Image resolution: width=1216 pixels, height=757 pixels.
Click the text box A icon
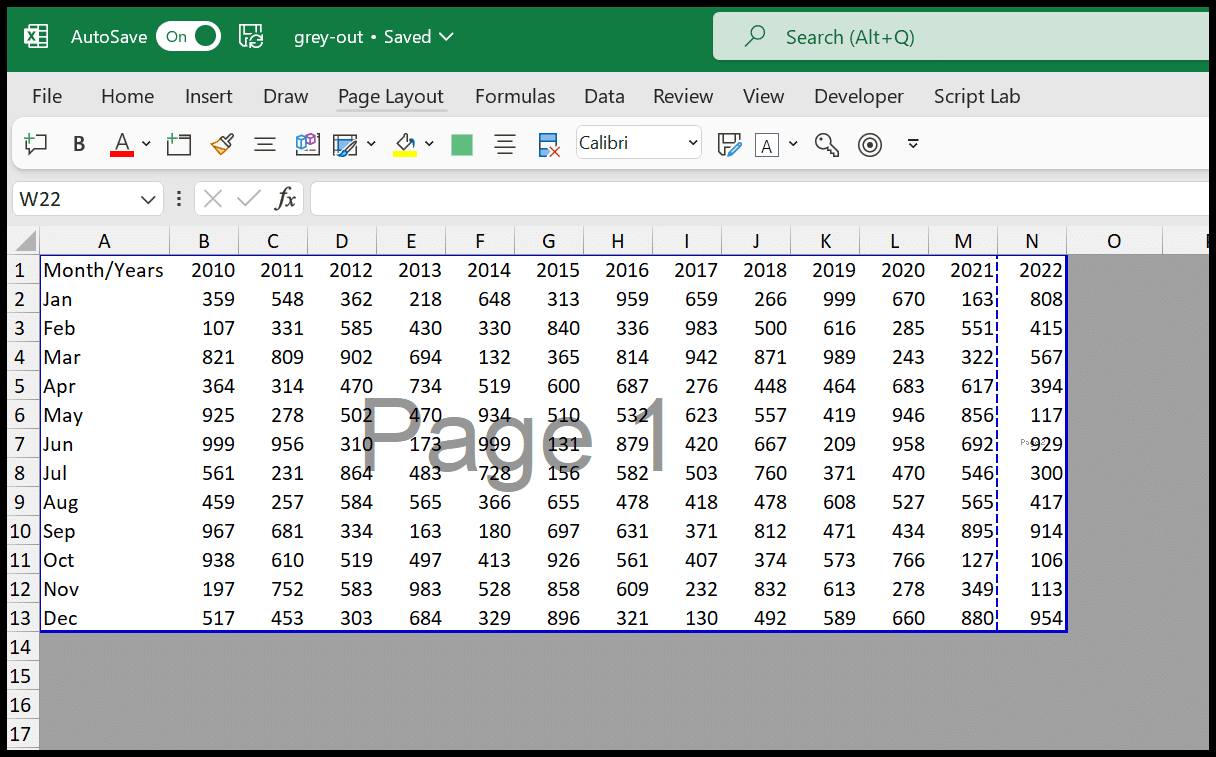click(767, 145)
